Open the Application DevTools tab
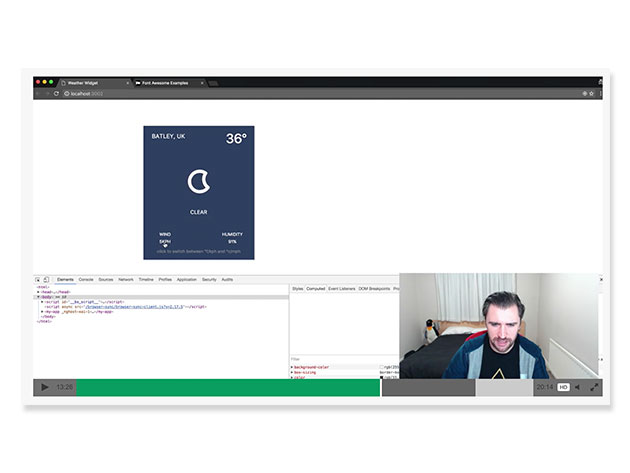Screen dimensions: 630x473 click(186, 279)
